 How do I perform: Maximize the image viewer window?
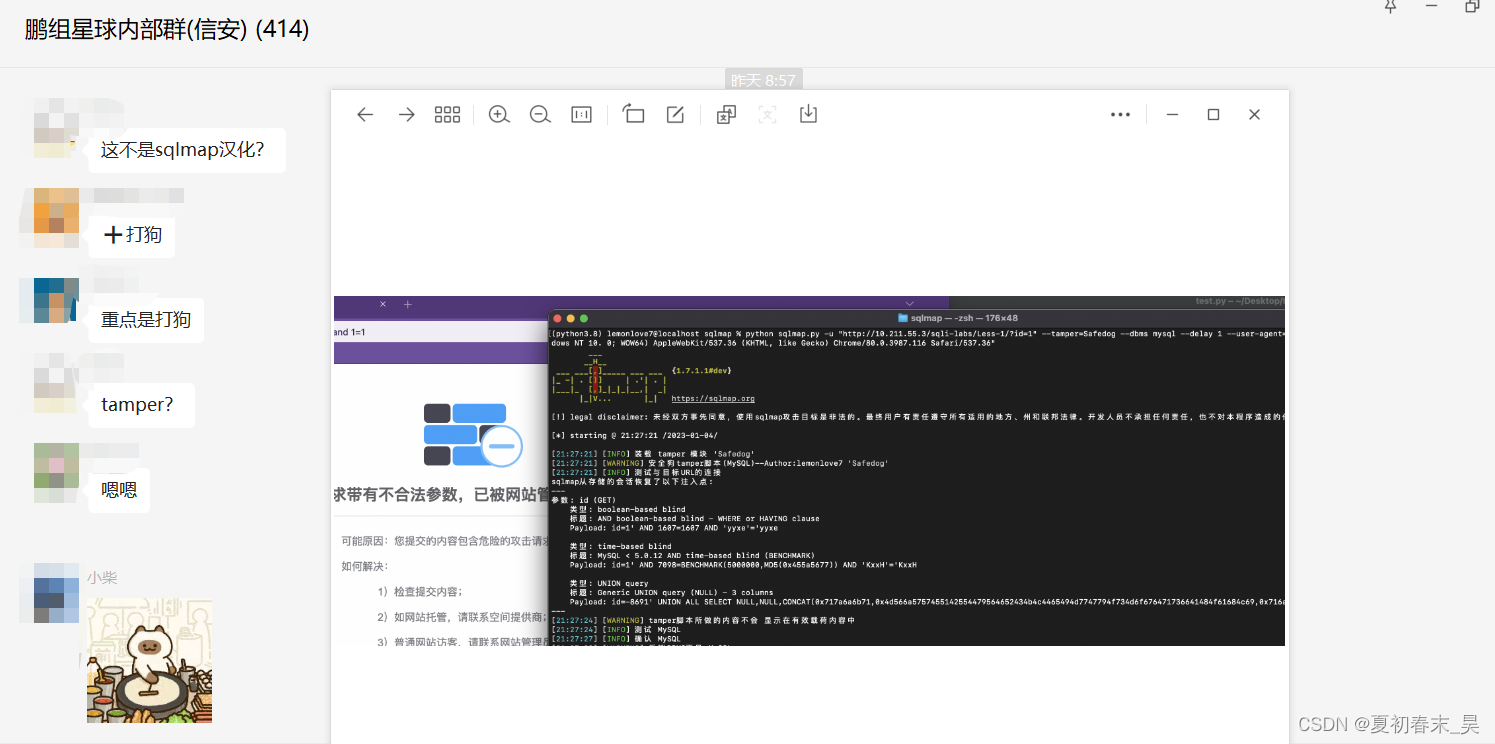pos(1213,115)
